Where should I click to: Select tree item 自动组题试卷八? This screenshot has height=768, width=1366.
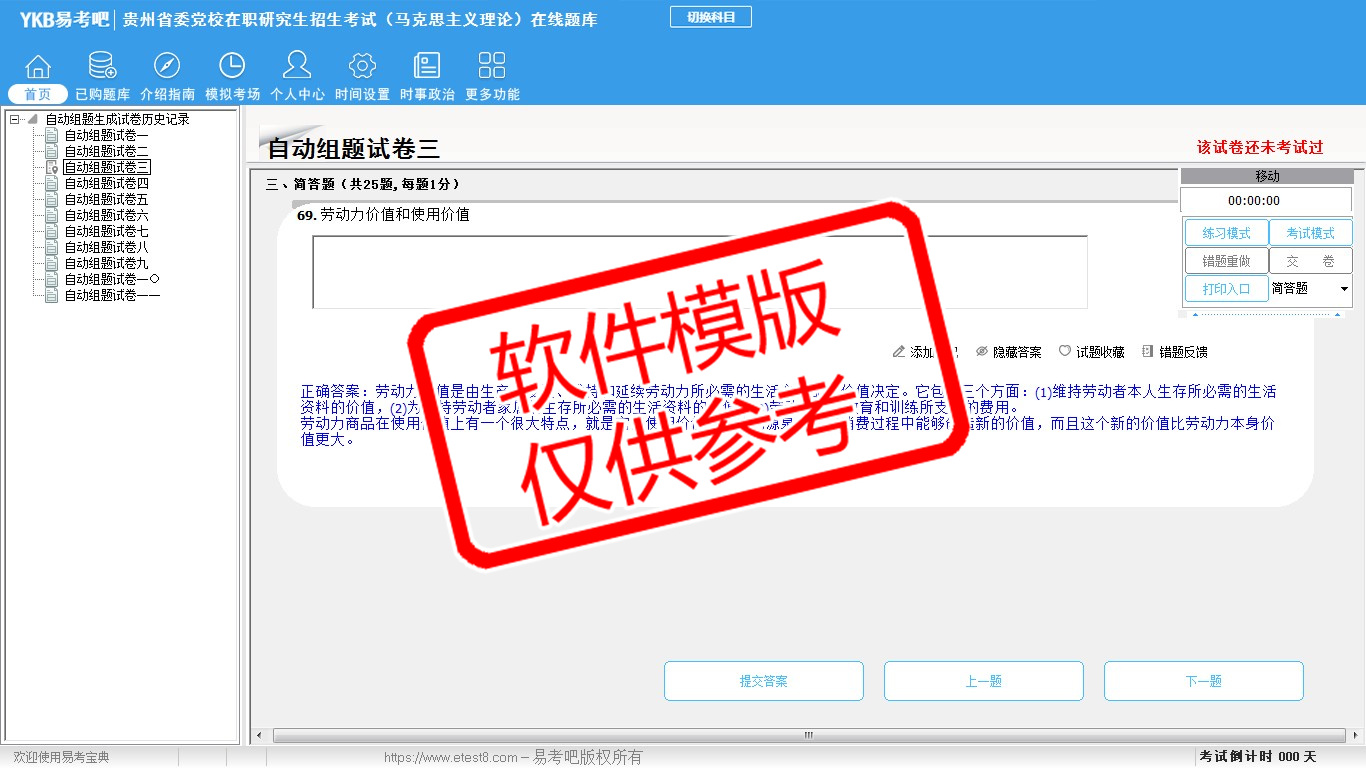coord(106,247)
